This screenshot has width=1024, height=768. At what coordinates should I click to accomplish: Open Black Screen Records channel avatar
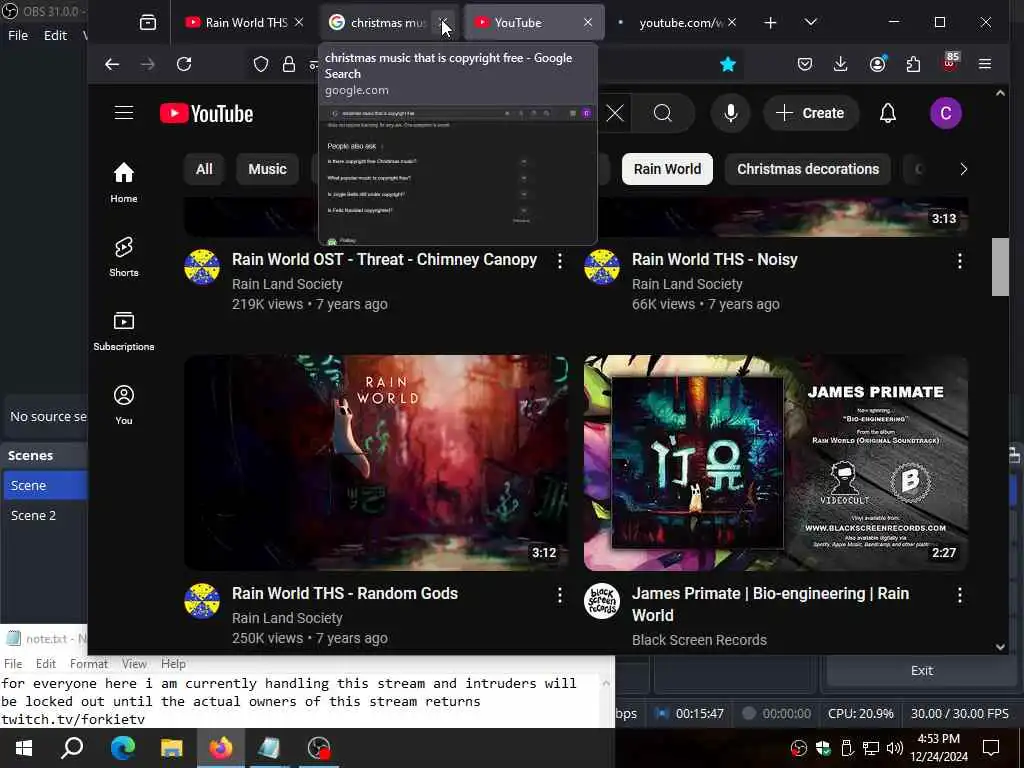pos(601,601)
